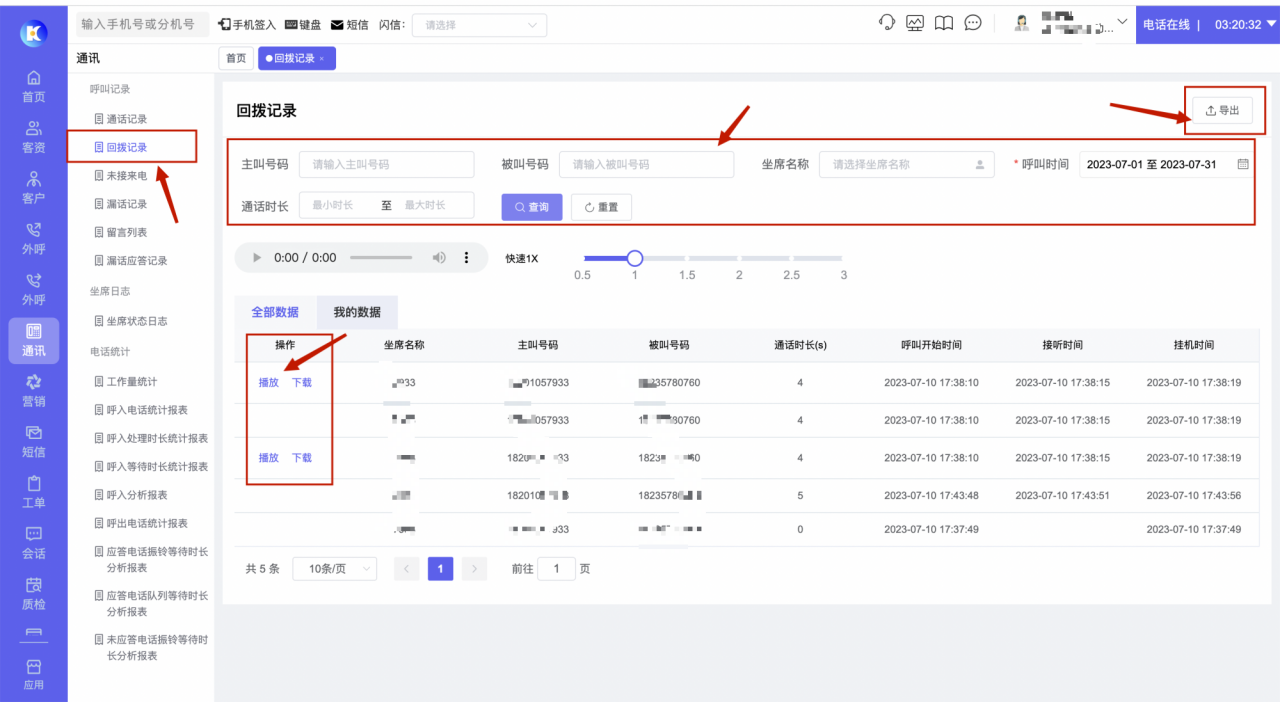Switch to the 全部数据 tab
This screenshot has height=702, width=1280.
click(x=275, y=312)
